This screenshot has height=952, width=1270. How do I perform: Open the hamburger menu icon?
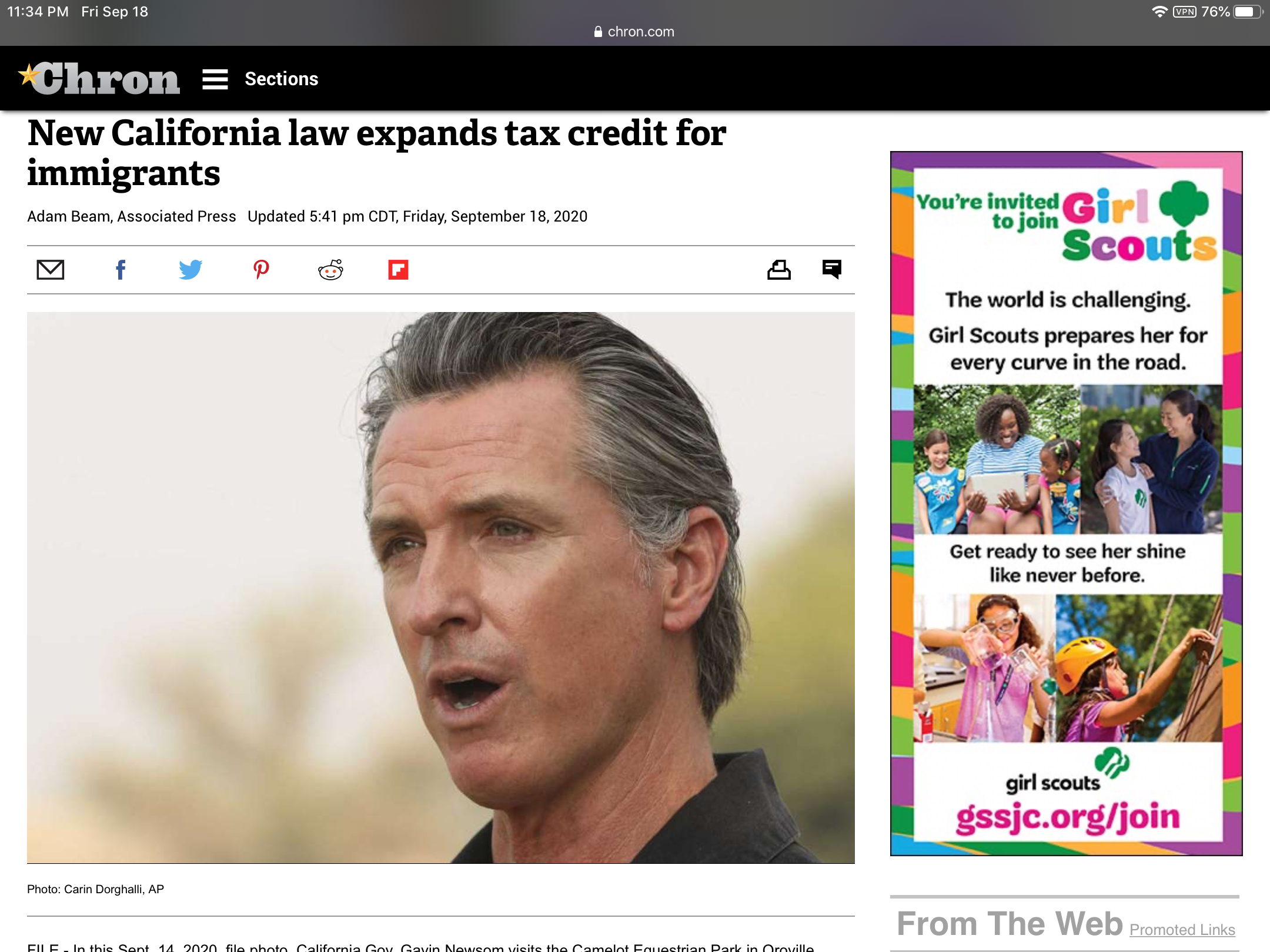pos(215,79)
